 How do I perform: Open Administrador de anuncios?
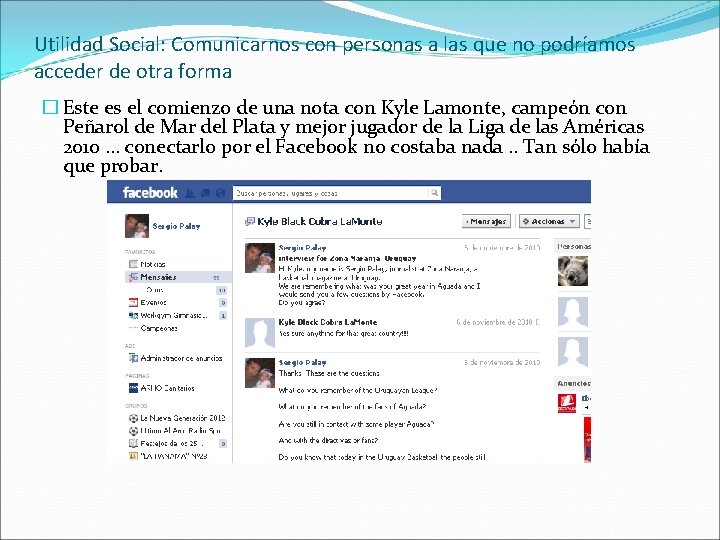click(x=181, y=358)
